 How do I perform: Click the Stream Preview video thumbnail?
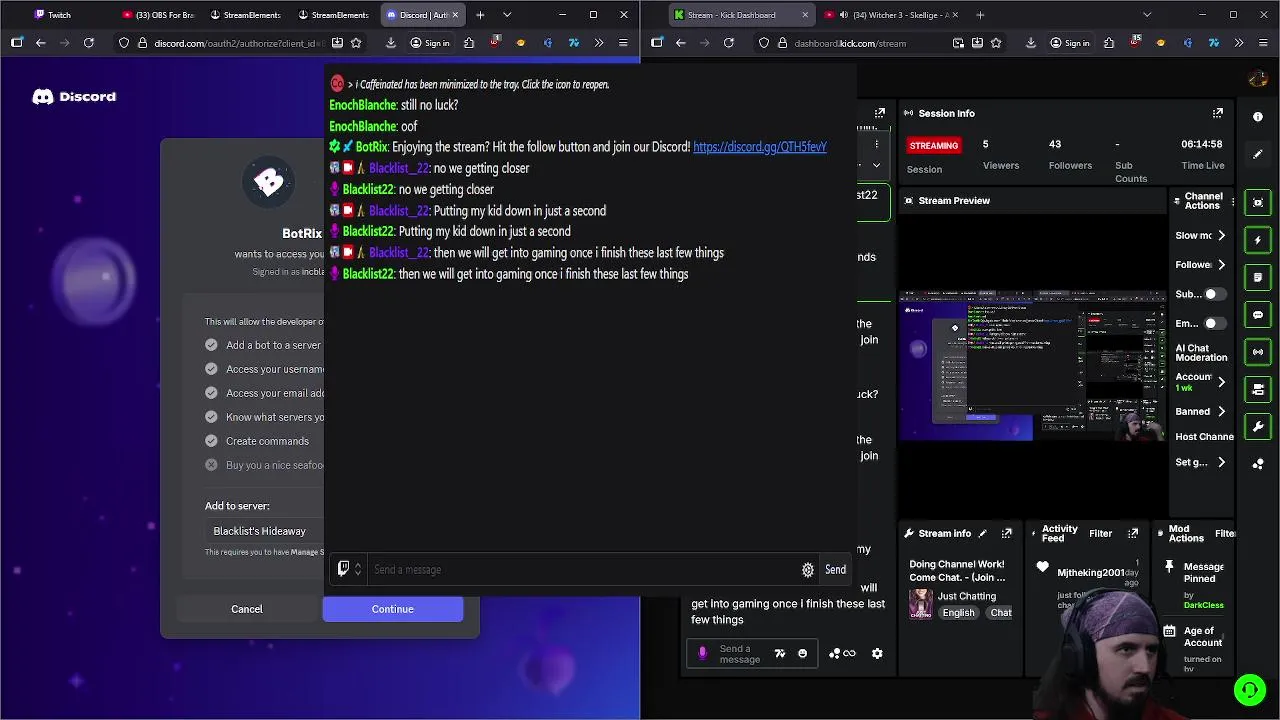click(1032, 366)
